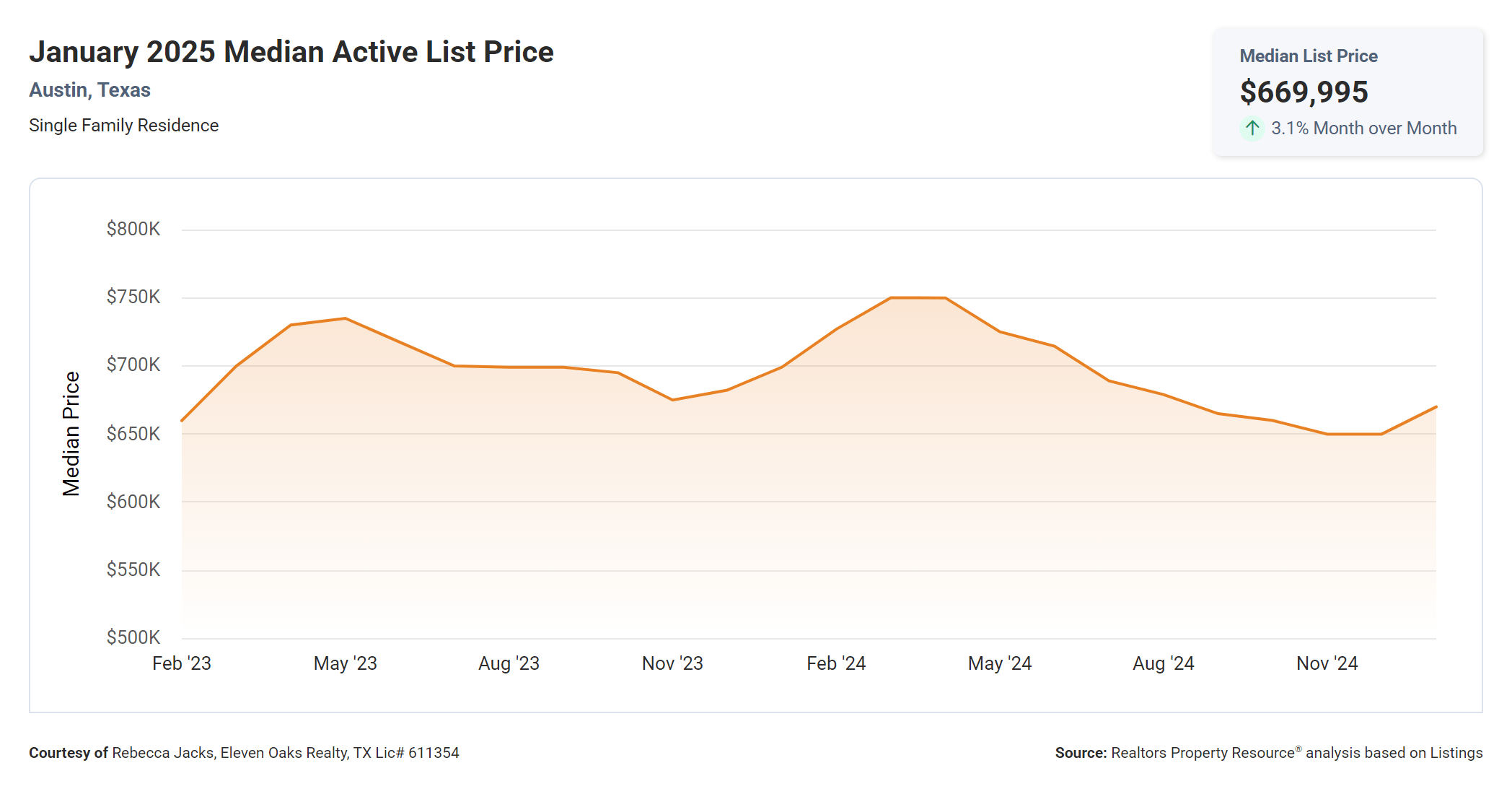Click the Feb '23 x-axis label
1512x794 pixels.
pyautogui.click(x=182, y=663)
